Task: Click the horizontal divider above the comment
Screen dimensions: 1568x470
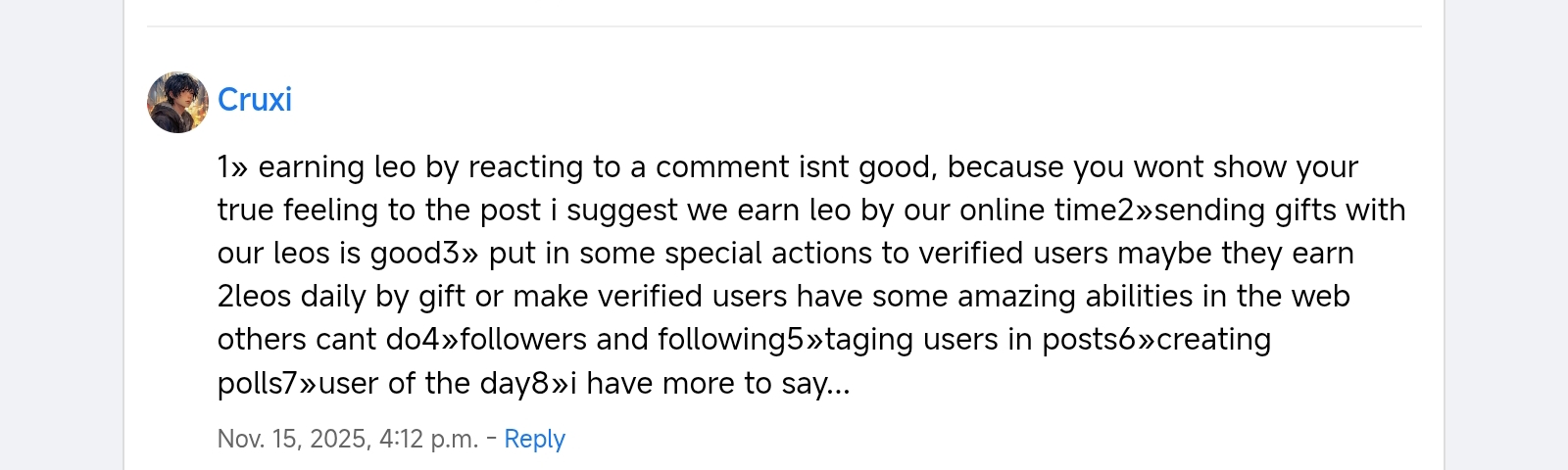Action: (784, 26)
